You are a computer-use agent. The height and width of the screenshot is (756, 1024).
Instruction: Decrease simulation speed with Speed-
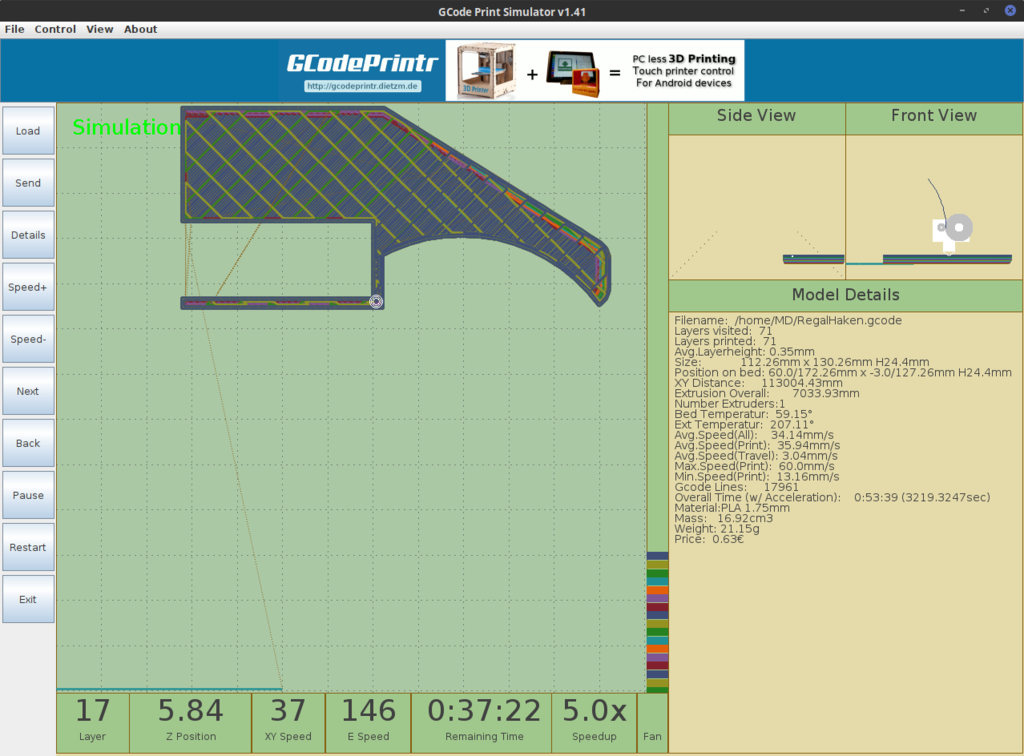pyautogui.click(x=28, y=339)
